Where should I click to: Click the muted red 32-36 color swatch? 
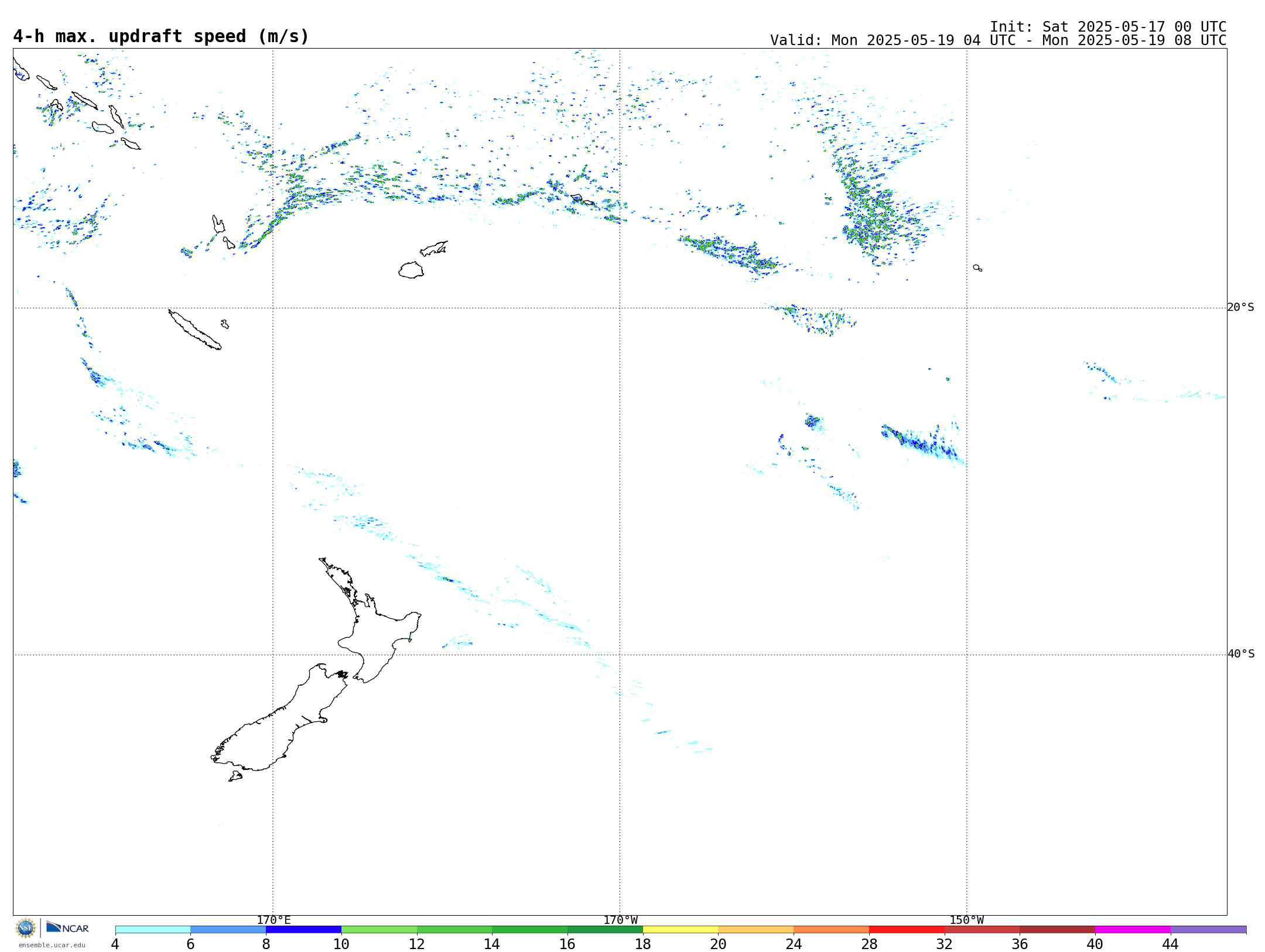(982, 930)
